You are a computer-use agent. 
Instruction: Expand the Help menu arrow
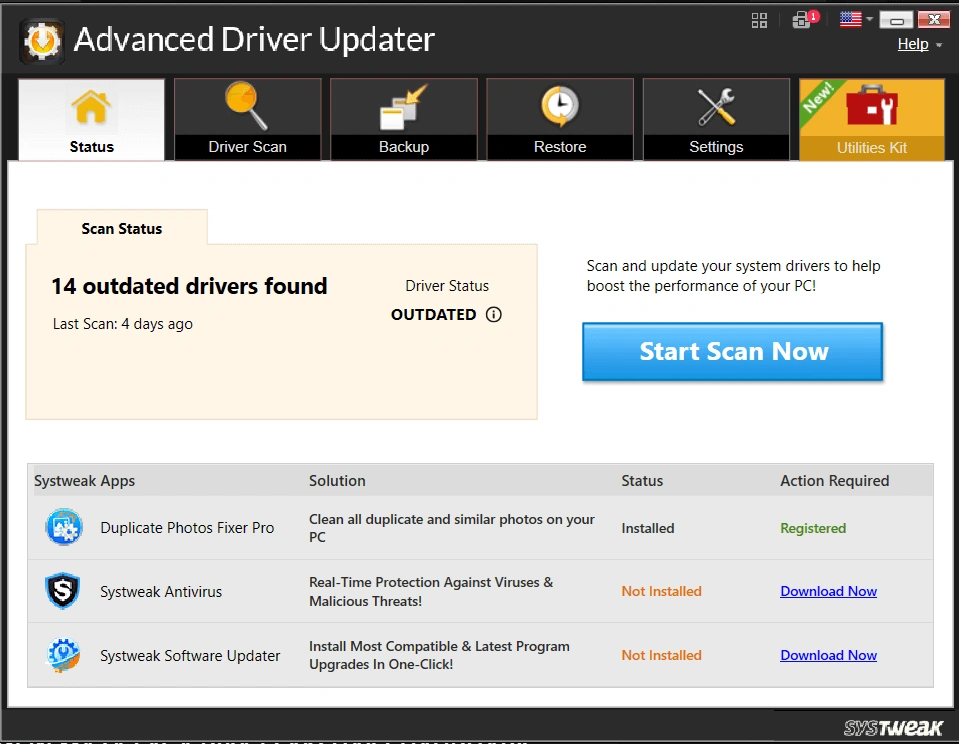tap(938, 45)
